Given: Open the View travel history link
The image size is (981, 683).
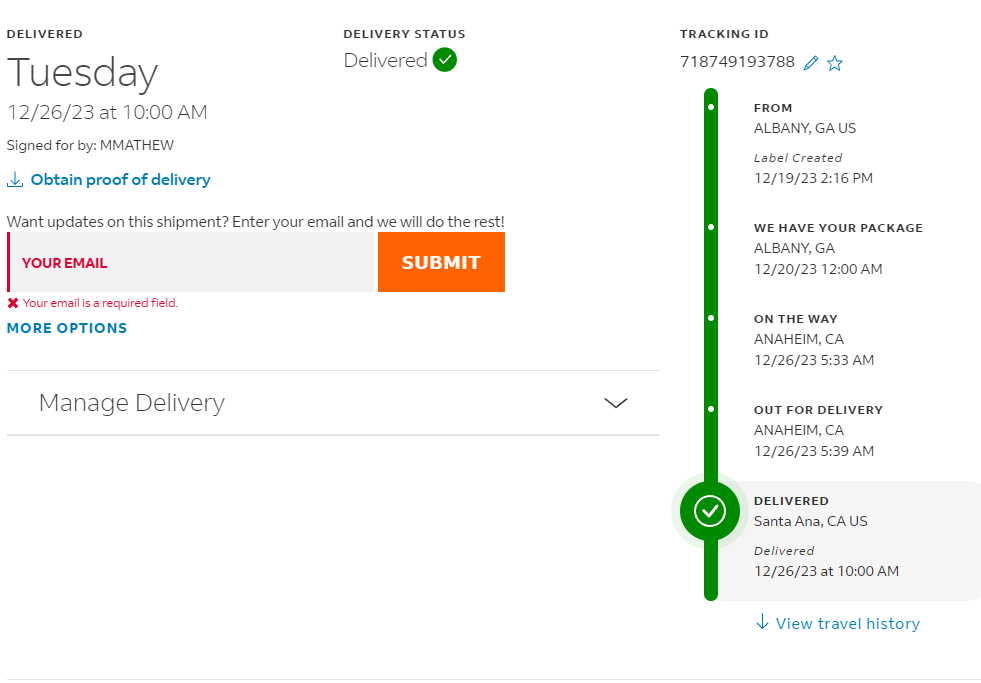Looking at the screenshot, I should point(848,624).
